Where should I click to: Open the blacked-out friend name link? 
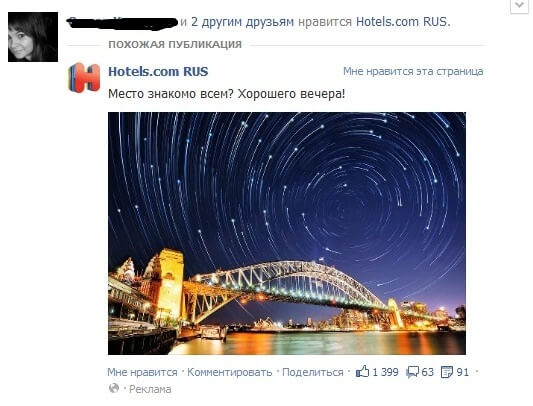122,22
